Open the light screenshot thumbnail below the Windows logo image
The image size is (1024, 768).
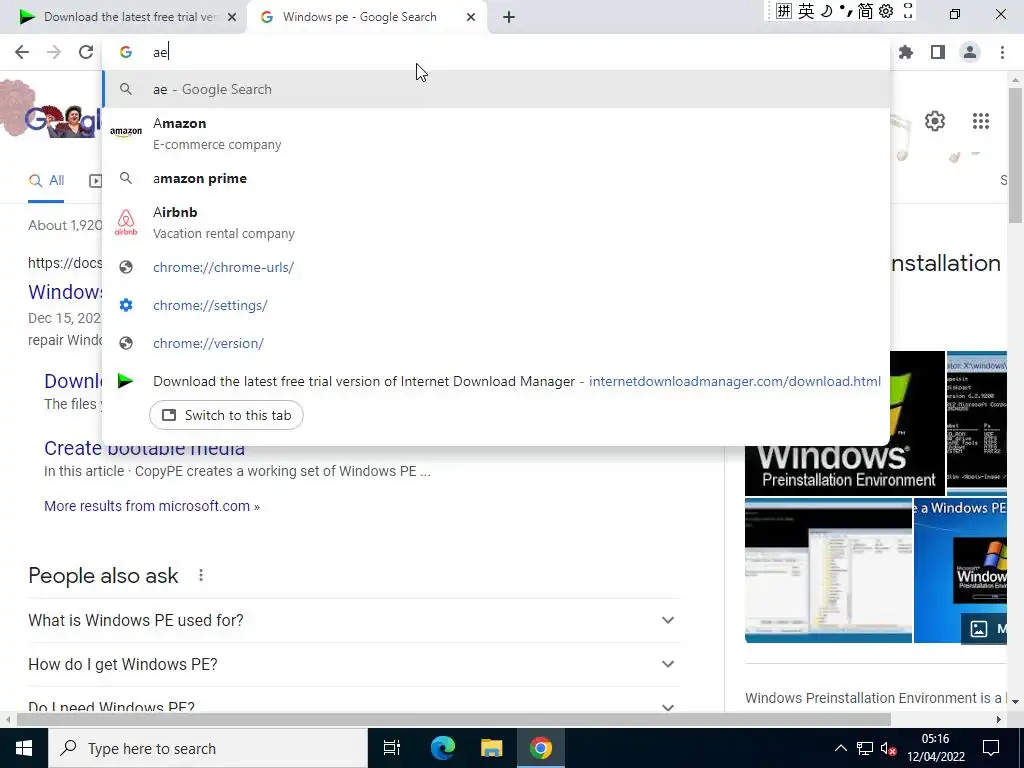pos(828,571)
